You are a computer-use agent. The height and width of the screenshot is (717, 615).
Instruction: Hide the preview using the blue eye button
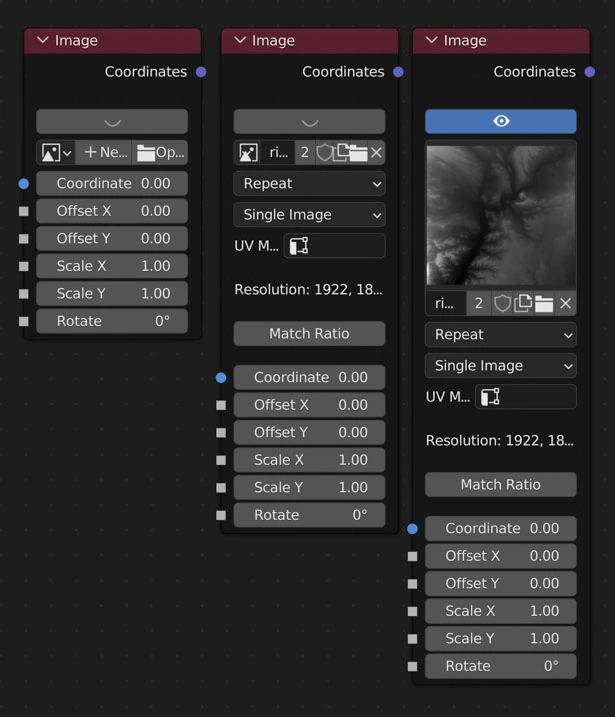point(500,121)
